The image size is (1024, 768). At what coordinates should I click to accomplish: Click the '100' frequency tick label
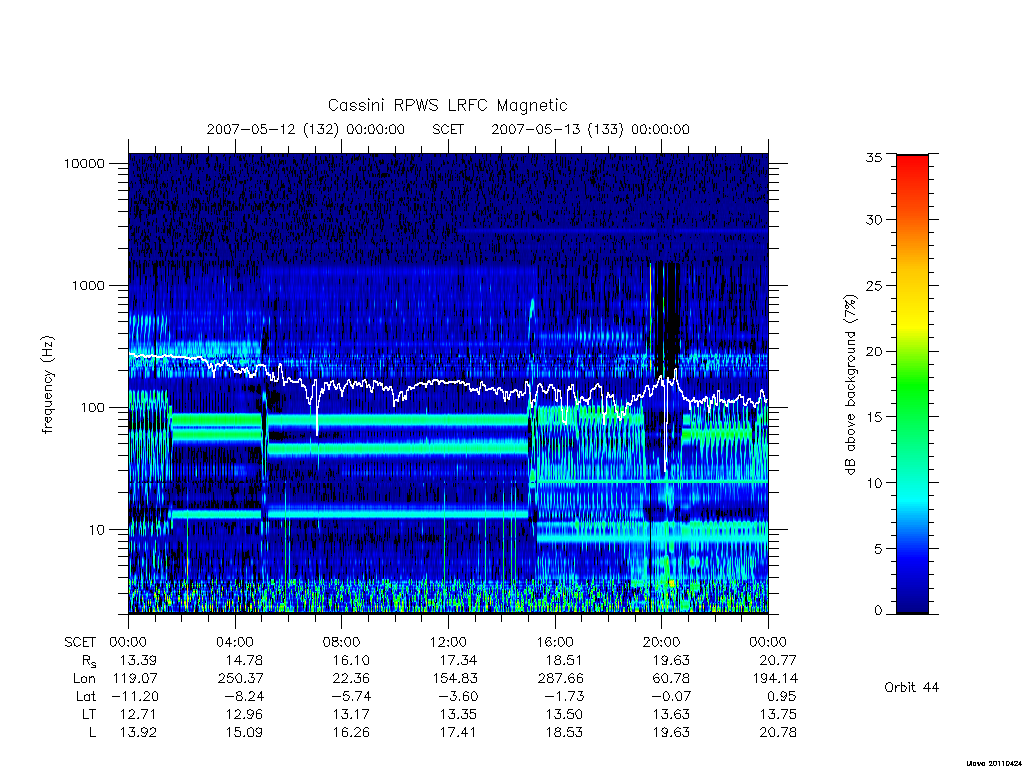(x=92, y=408)
